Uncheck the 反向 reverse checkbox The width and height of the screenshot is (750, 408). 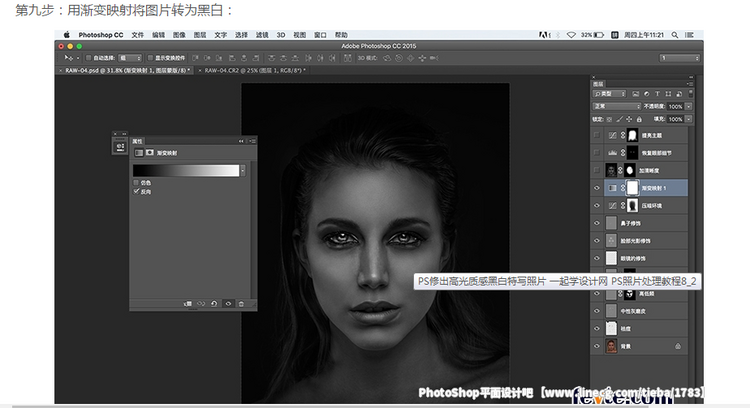[x=137, y=191]
